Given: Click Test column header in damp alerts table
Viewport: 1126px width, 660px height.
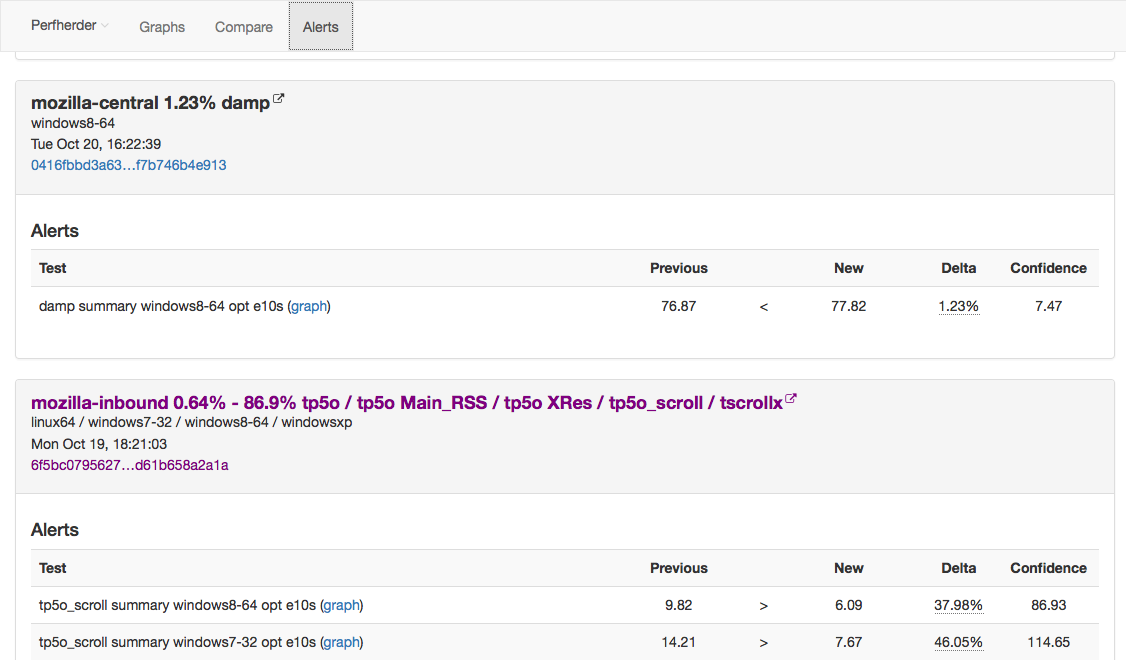Looking at the screenshot, I should [x=53, y=268].
